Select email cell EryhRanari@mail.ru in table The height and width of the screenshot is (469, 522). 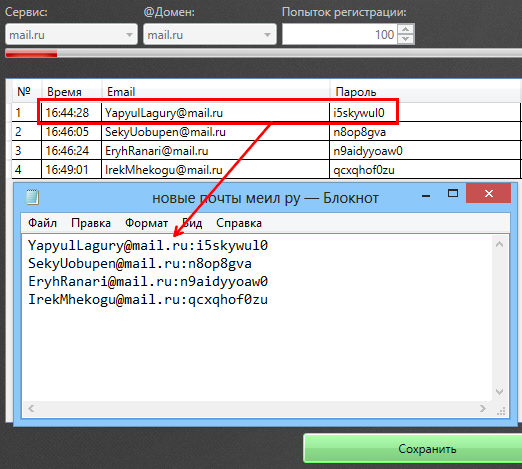click(x=215, y=151)
